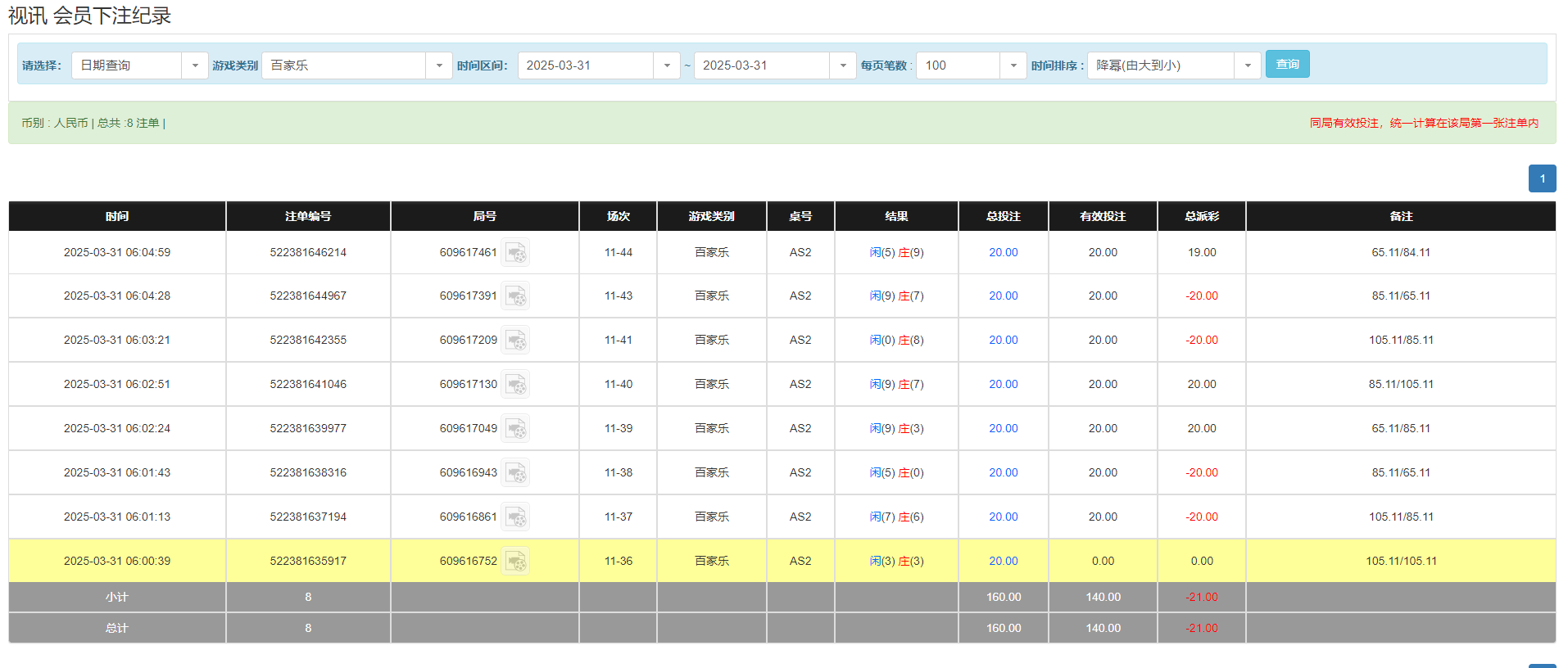This screenshot has width=1568, height=668.
Task: Click the 总派彩 column header
Action: [1201, 216]
